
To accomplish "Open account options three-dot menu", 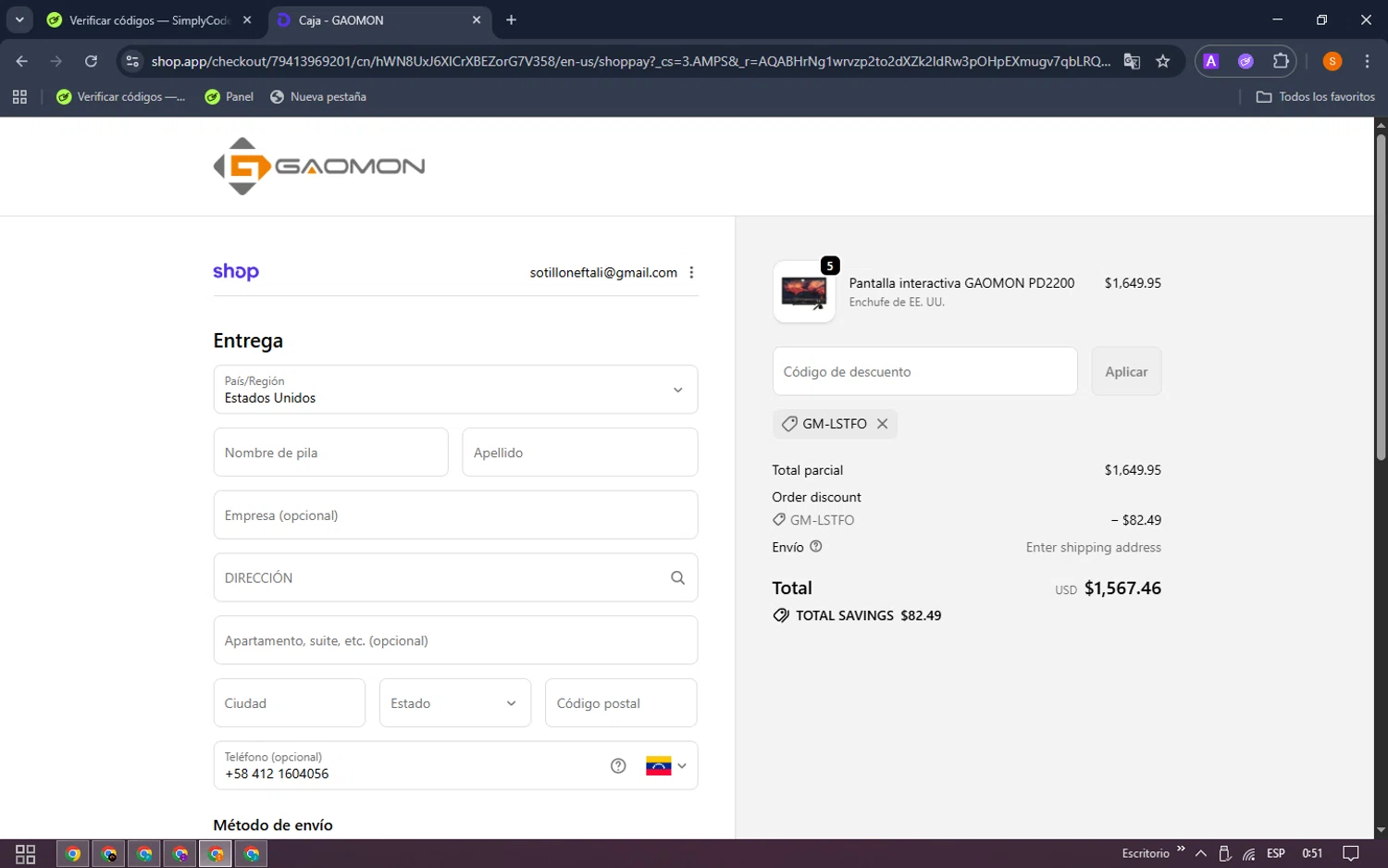I will (x=691, y=272).
